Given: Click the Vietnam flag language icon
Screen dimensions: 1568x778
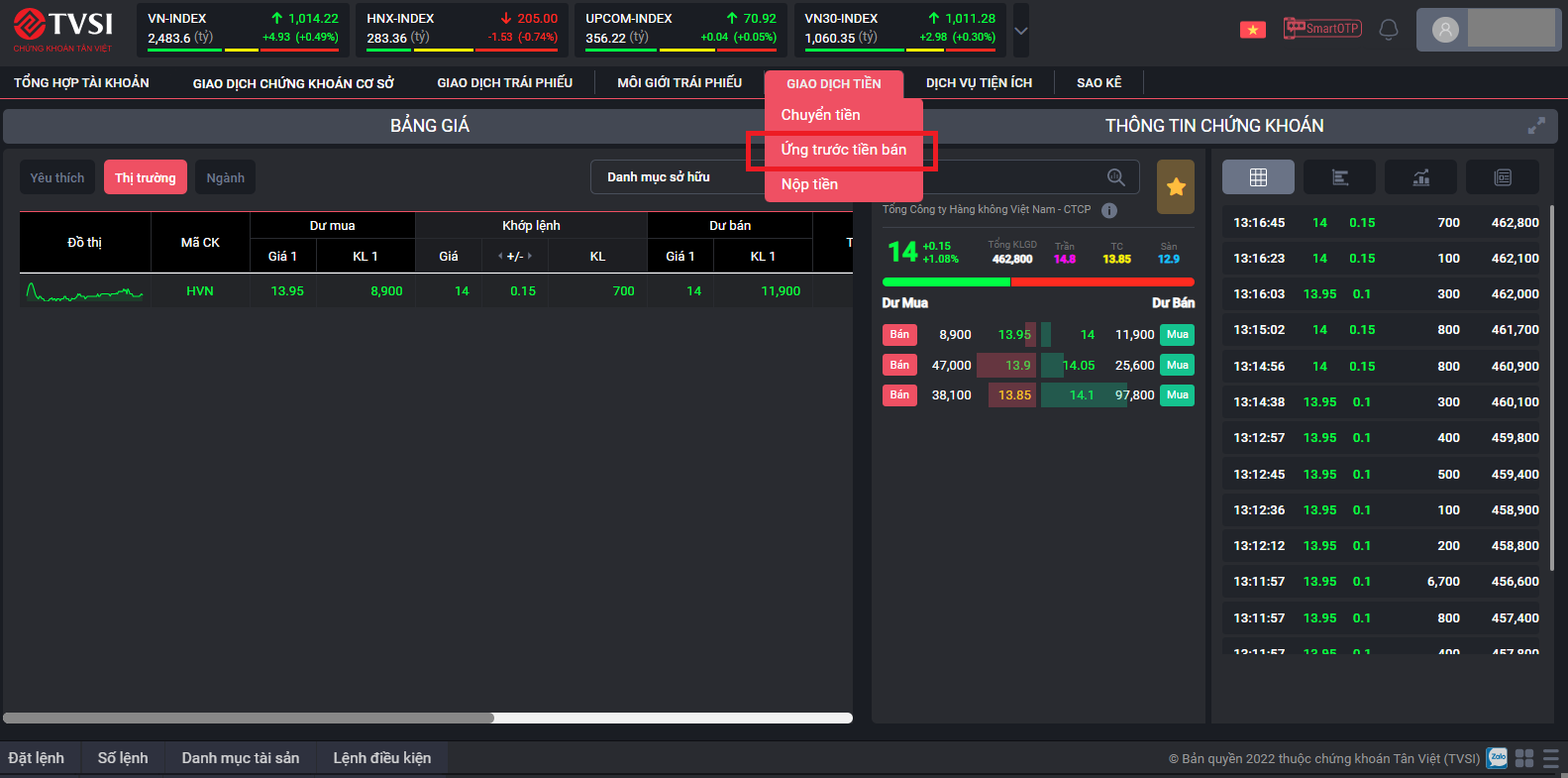Looking at the screenshot, I should tap(1252, 30).
